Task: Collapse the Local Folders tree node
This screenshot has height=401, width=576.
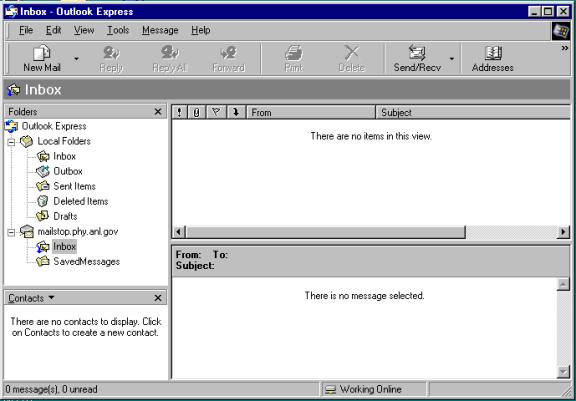Action: point(11,142)
